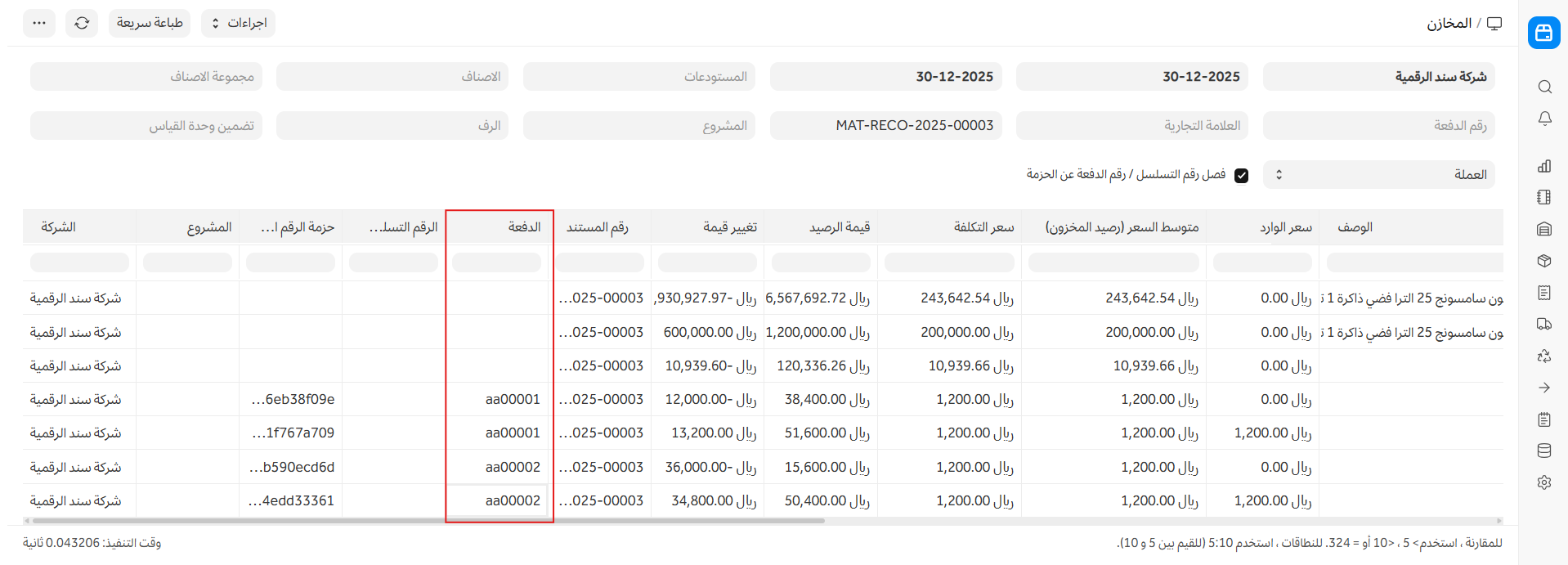
Task: Click the refresh report icon
Action: pos(82,23)
